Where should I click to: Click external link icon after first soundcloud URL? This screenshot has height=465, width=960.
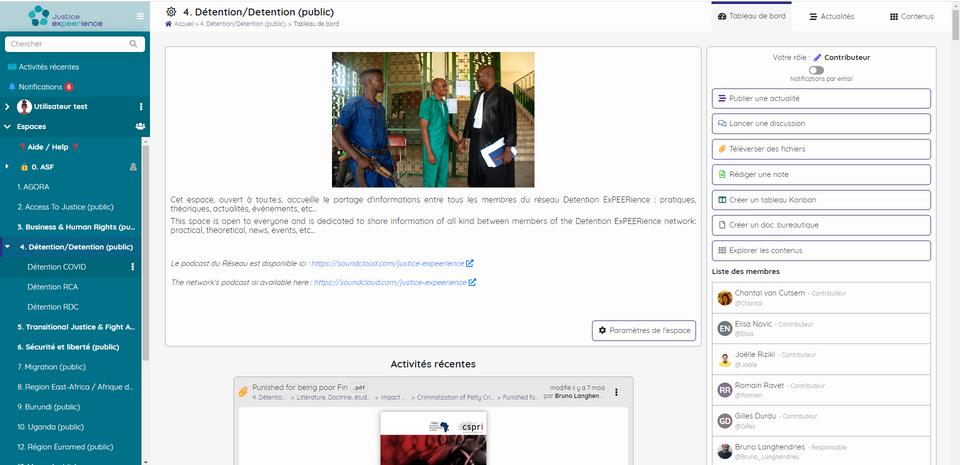click(x=470, y=263)
